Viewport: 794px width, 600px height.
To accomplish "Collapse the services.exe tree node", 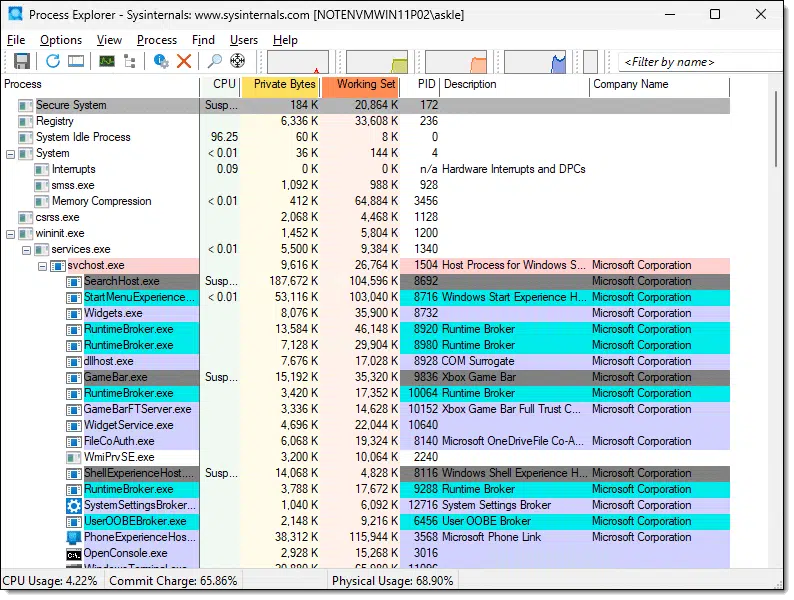I will 26,250.
